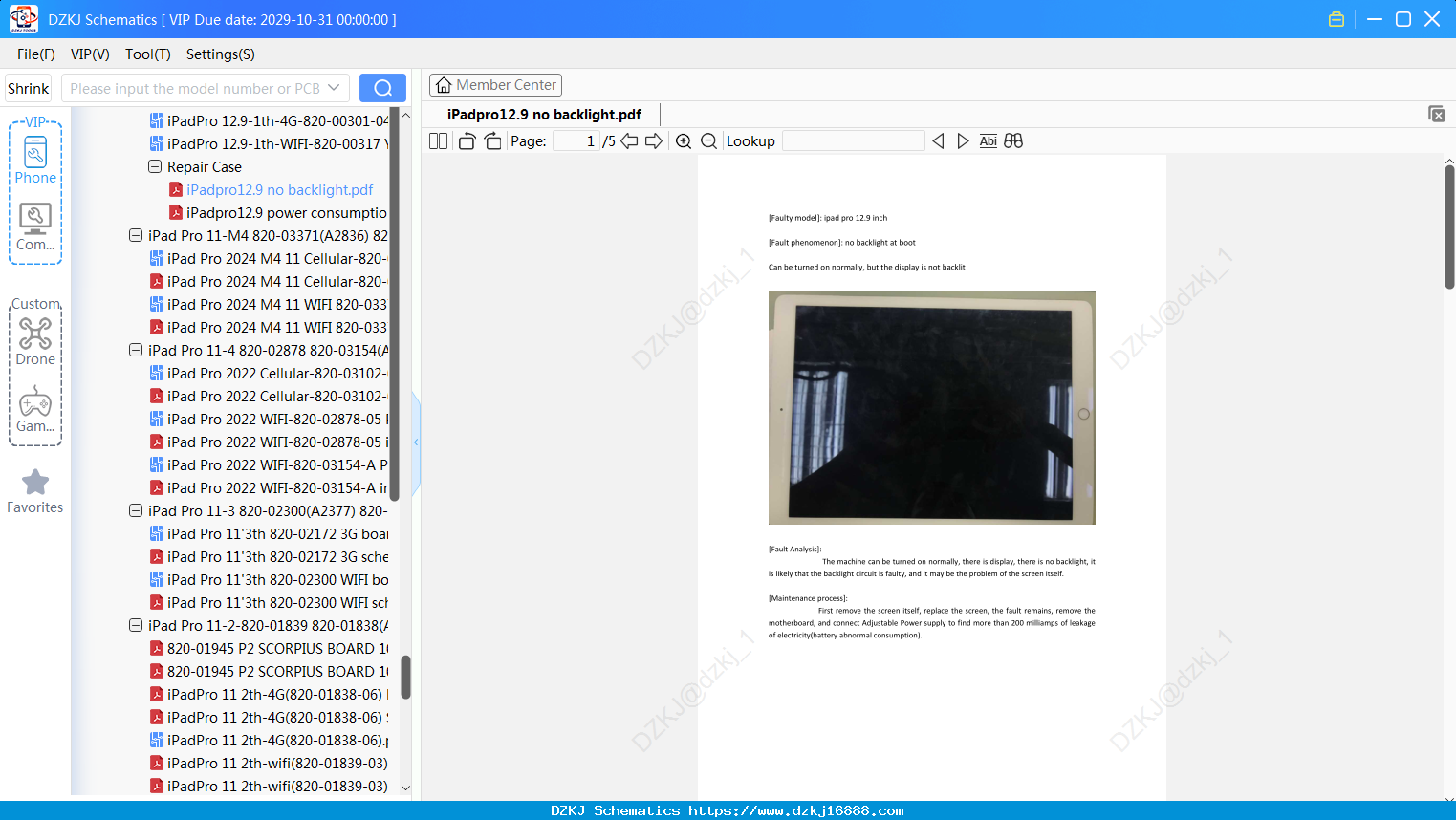Collapse the iPad Pro 11-2-820-01839 group
1456x820 pixels.
tap(136, 625)
